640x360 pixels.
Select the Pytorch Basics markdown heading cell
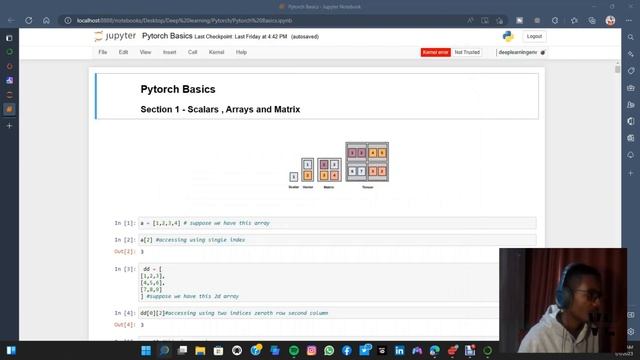point(317,96)
